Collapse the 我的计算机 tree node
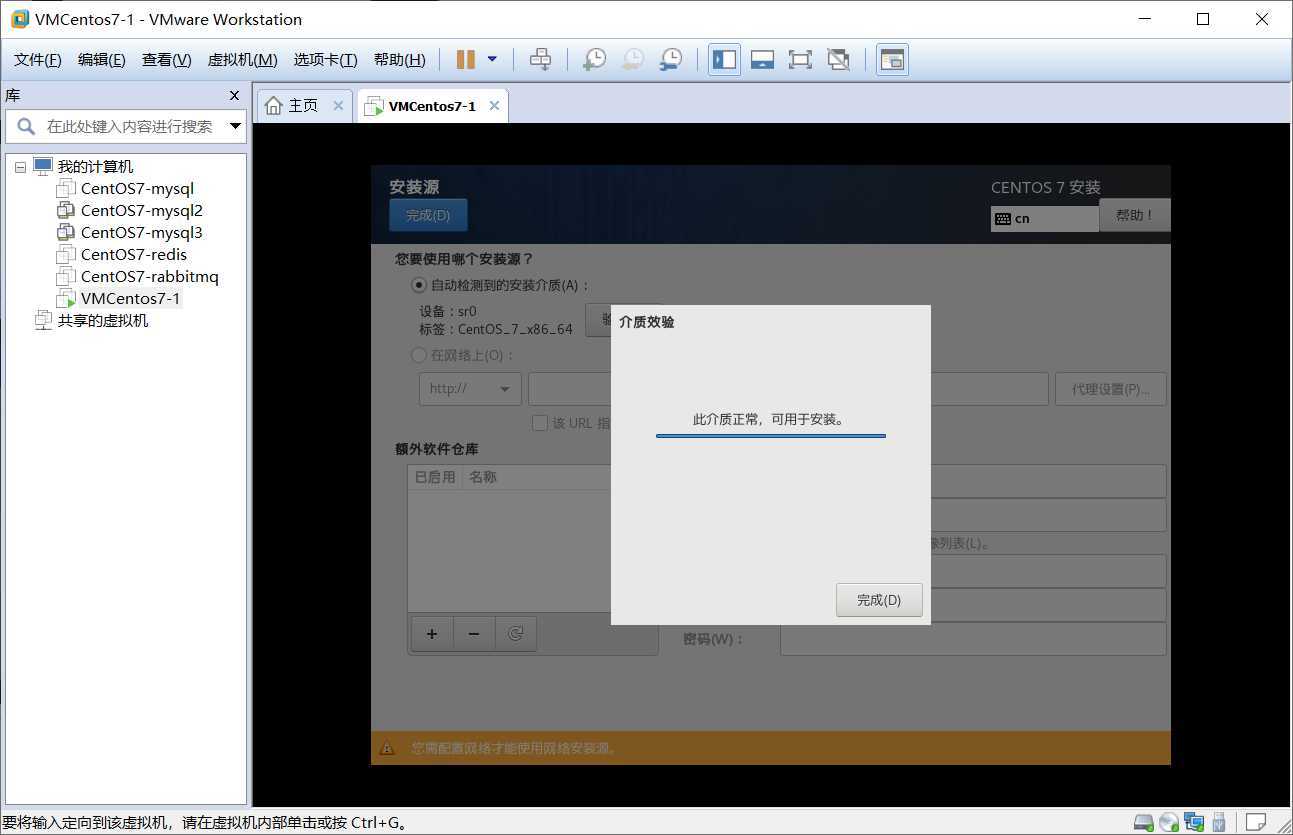Viewport: 1293px width, 835px height. point(21,167)
